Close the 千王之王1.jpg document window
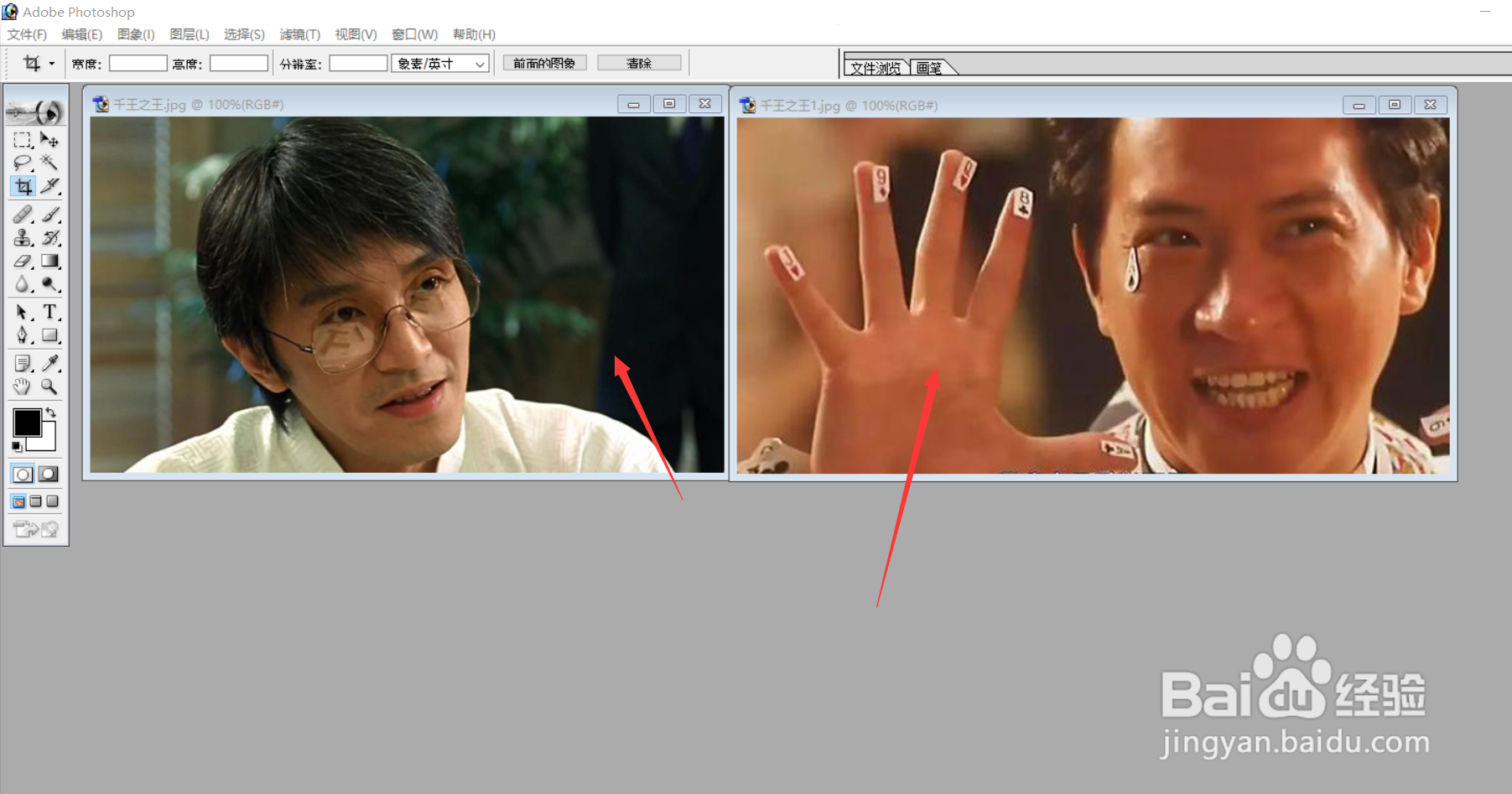Viewport: 1512px width, 794px height. click(x=1431, y=105)
